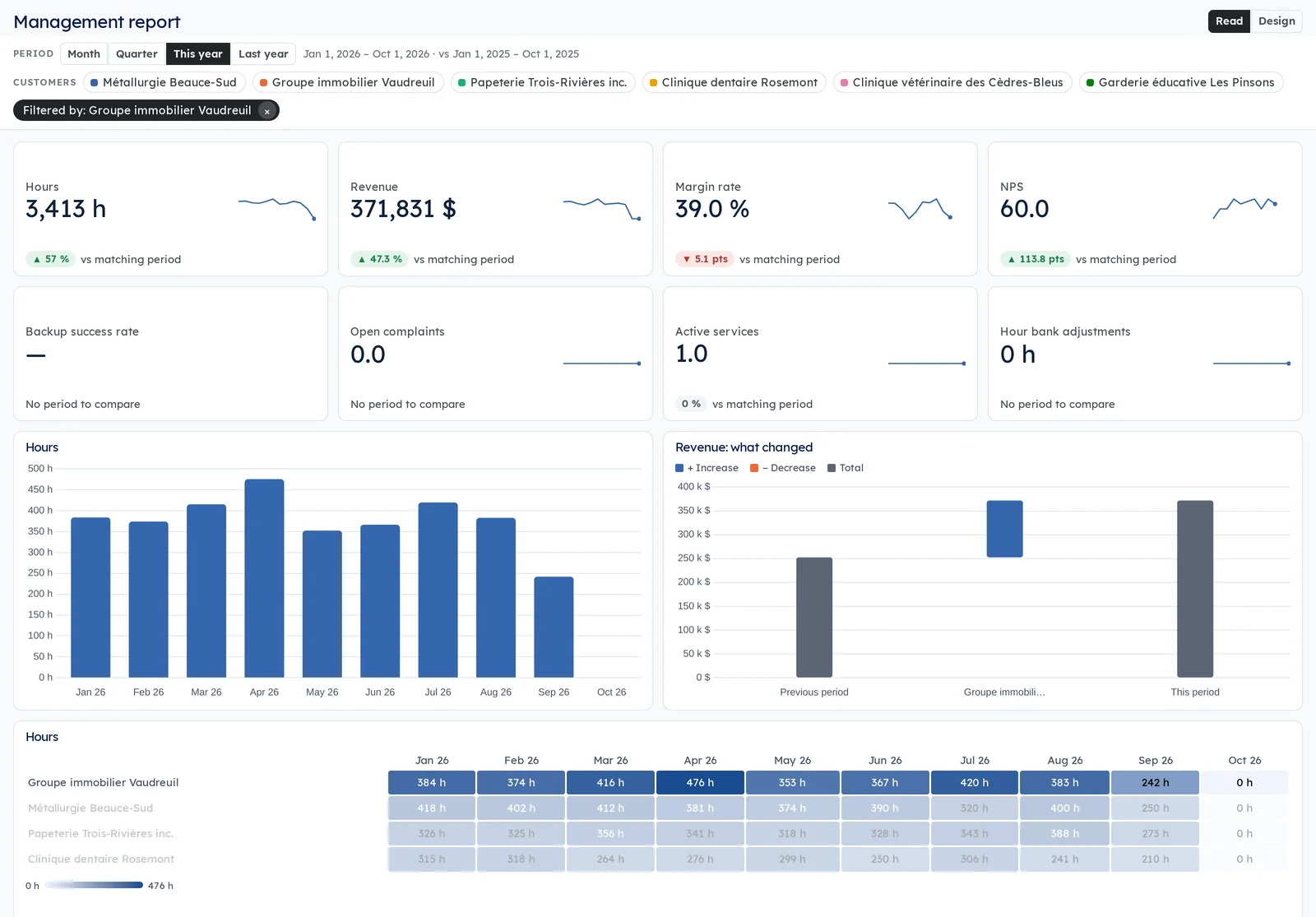Click the Sep 26 bar in Hours chart
The width and height of the screenshot is (1316, 917).
(x=554, y=627)
